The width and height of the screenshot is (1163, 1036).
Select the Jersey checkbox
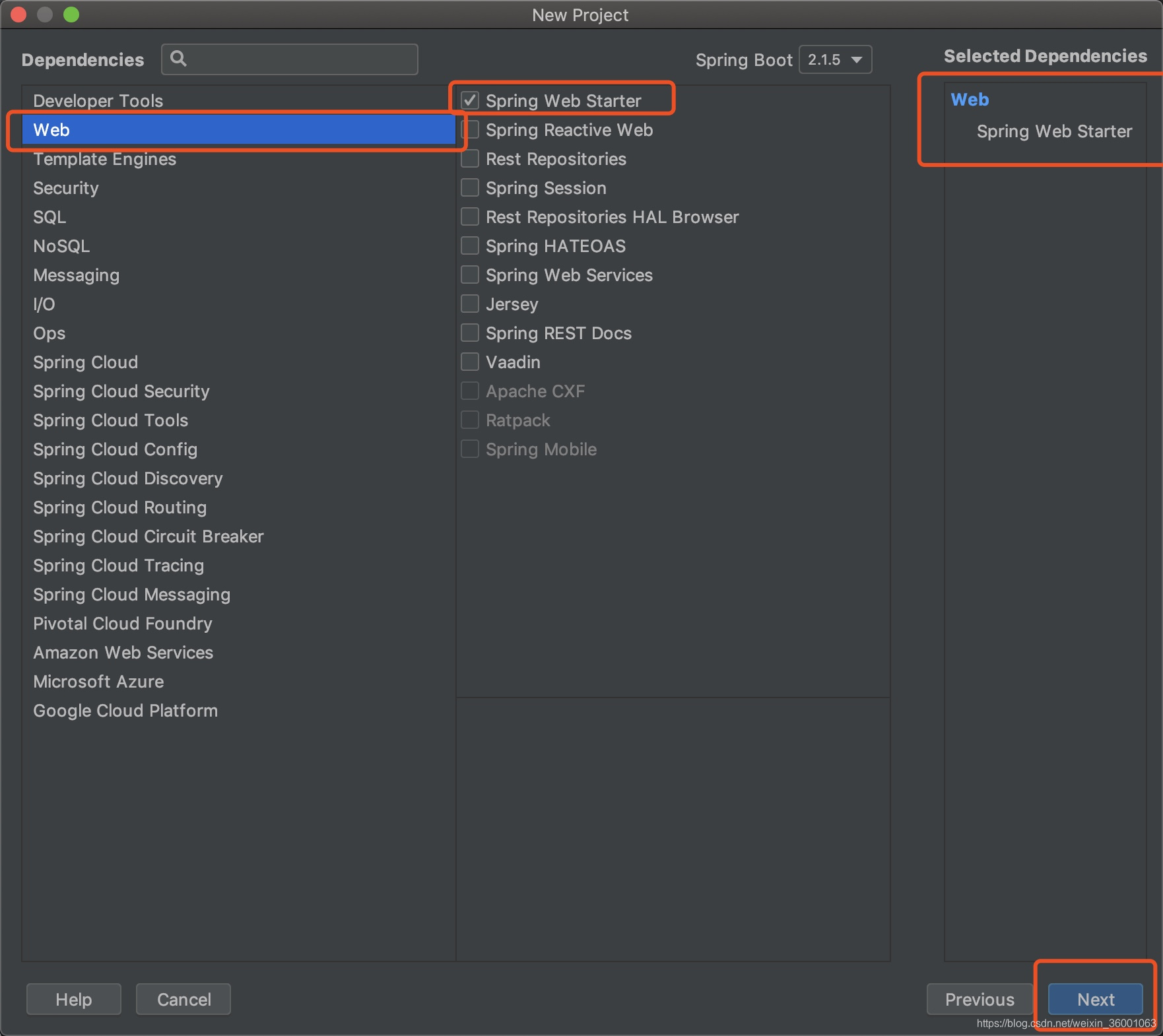pyautogui.click(x=470, y=304)
